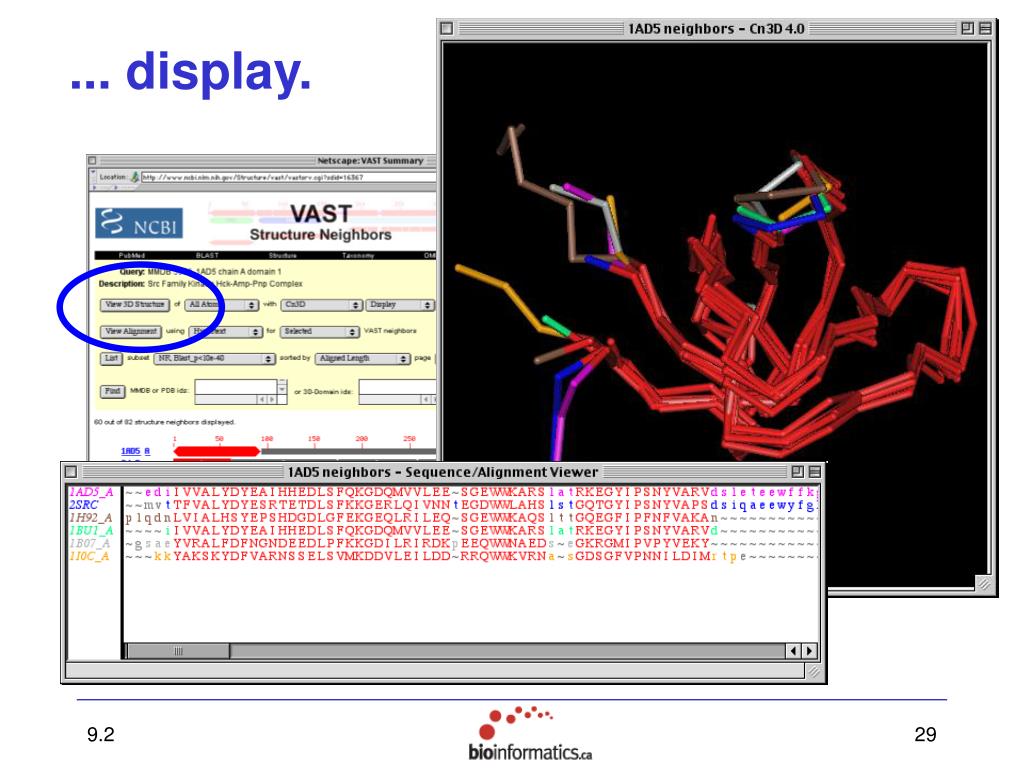Click the List button
Screen dimensions: 1024x768
[111, 359]
